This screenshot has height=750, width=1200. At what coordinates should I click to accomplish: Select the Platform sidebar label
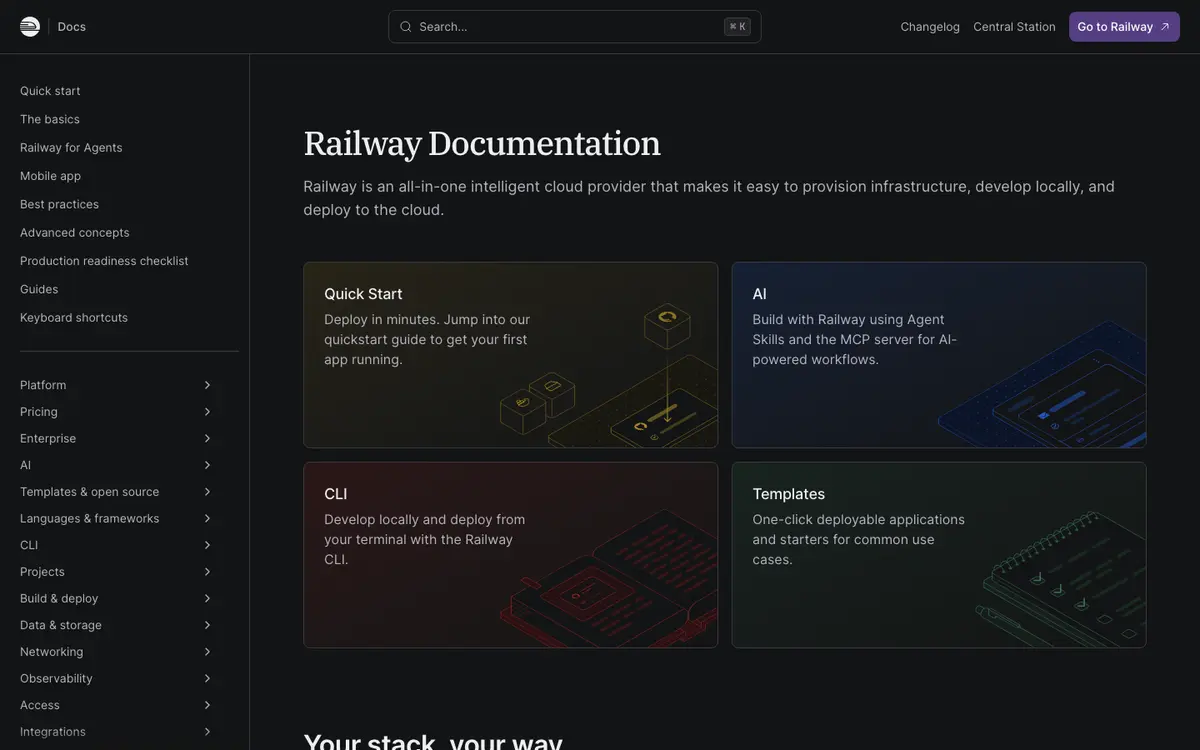pos(43,385)
